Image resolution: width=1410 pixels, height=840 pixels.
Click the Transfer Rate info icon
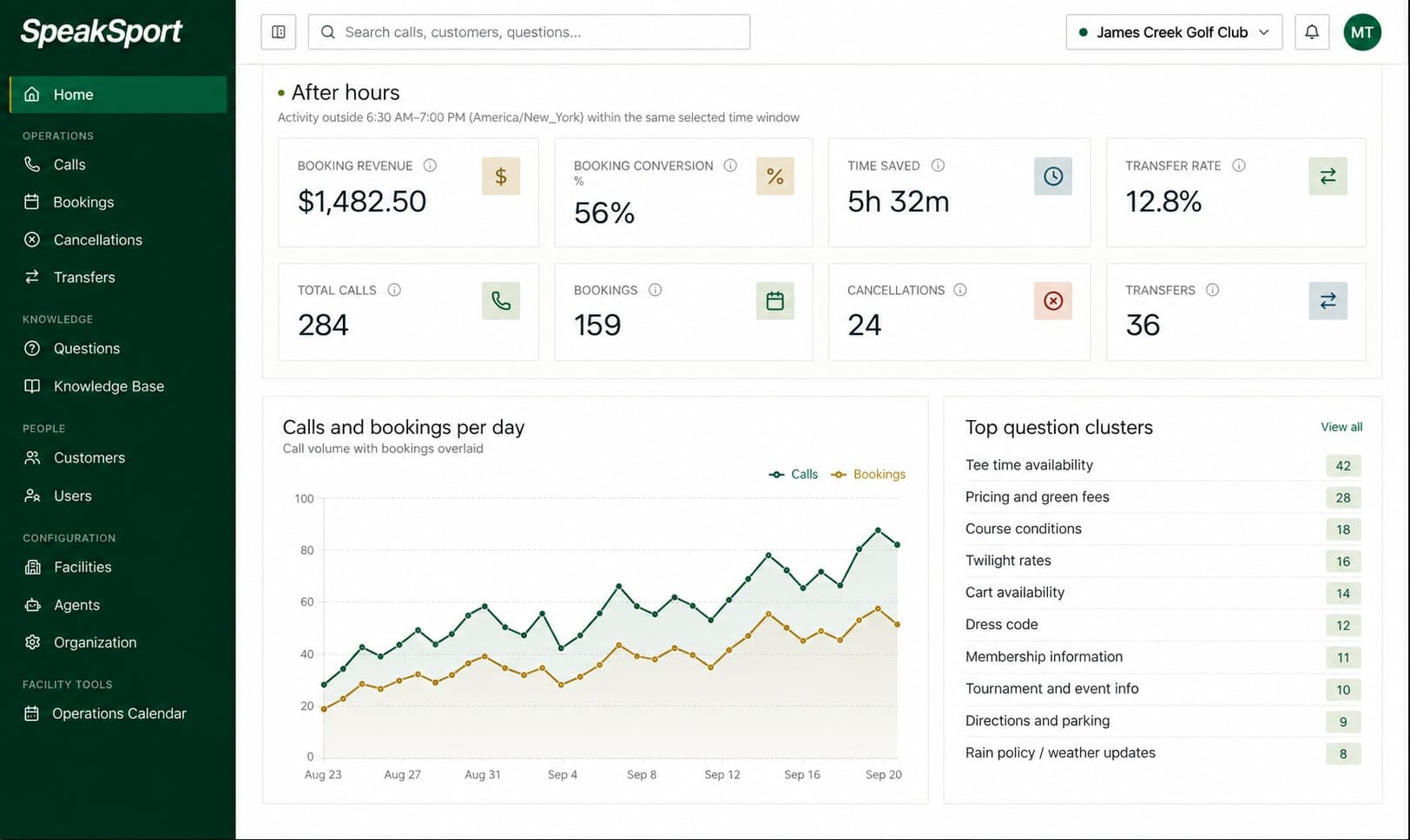click(1239, 165)
